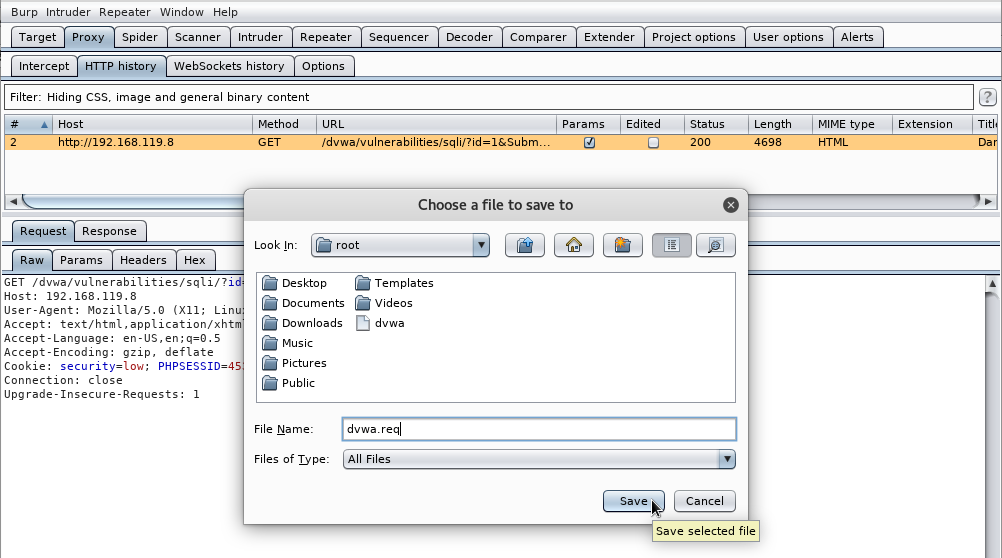Create a new folder with toolbar icon
This screenshot has height=558, width=1002.
(622, 245)
